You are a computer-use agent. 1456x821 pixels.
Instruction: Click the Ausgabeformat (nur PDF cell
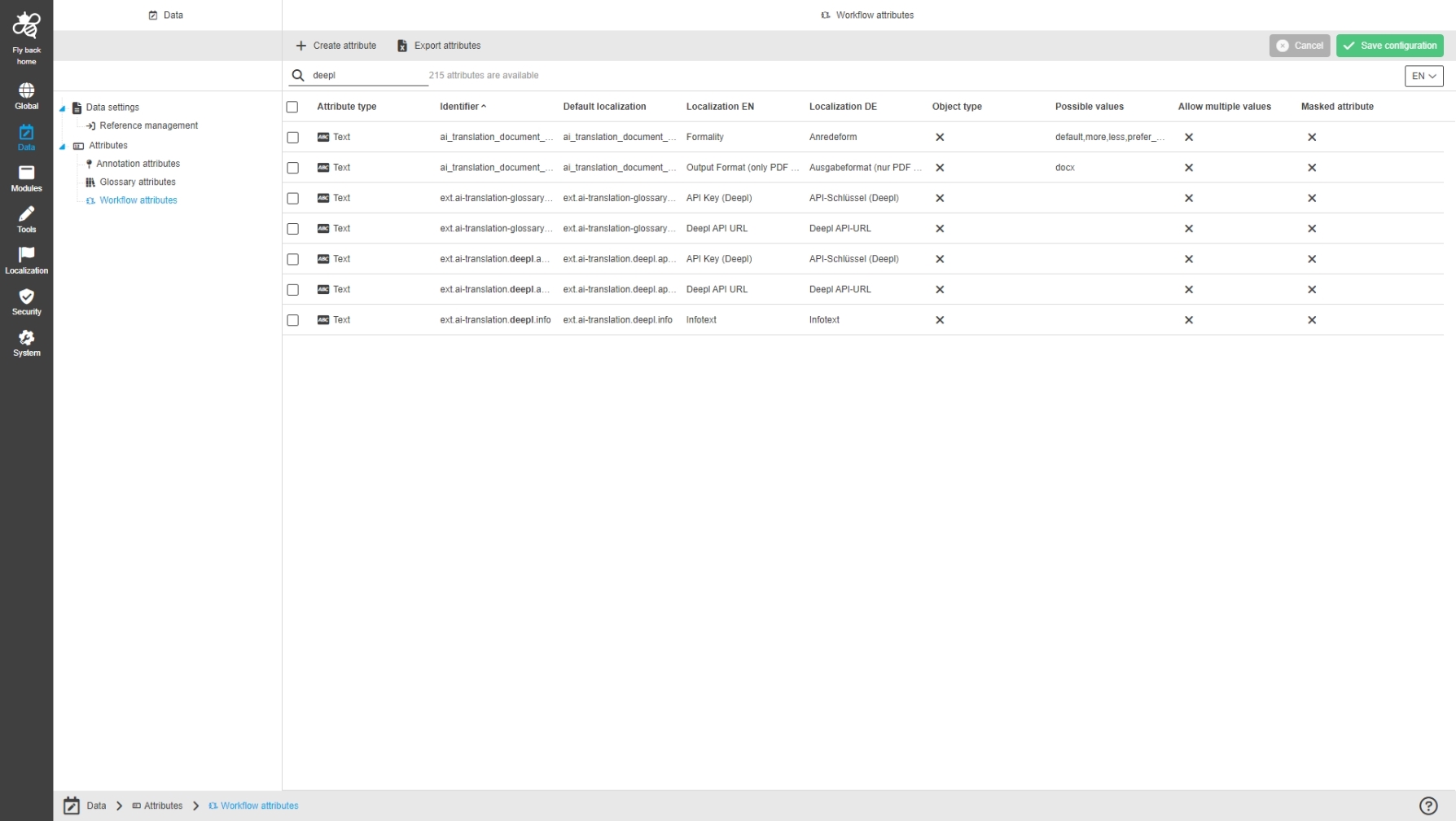[865, 168]
